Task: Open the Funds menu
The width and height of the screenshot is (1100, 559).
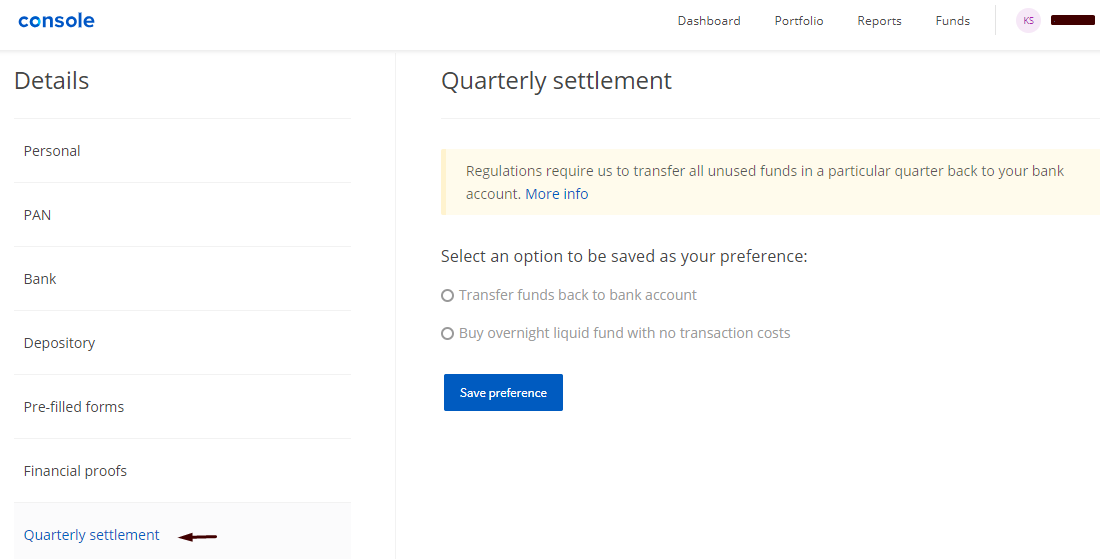Action: click(x=953, y=21)
